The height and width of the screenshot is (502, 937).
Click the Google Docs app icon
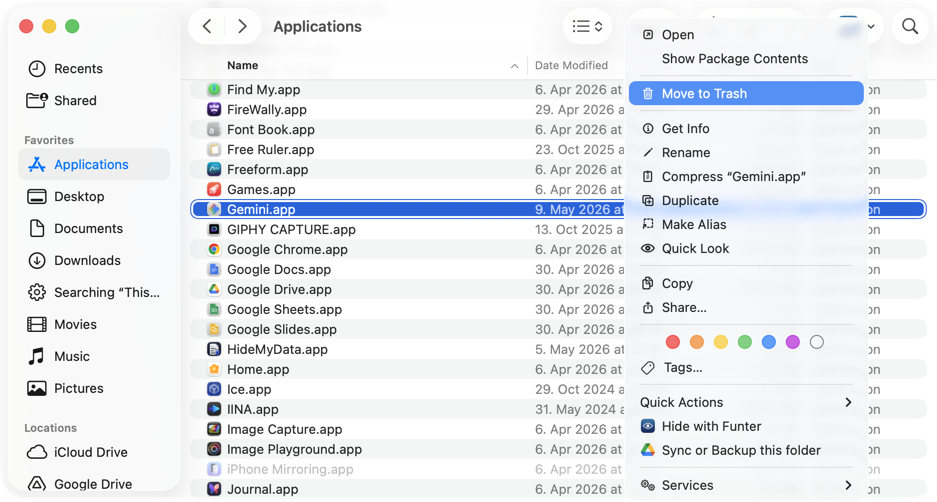pos(214,270)
